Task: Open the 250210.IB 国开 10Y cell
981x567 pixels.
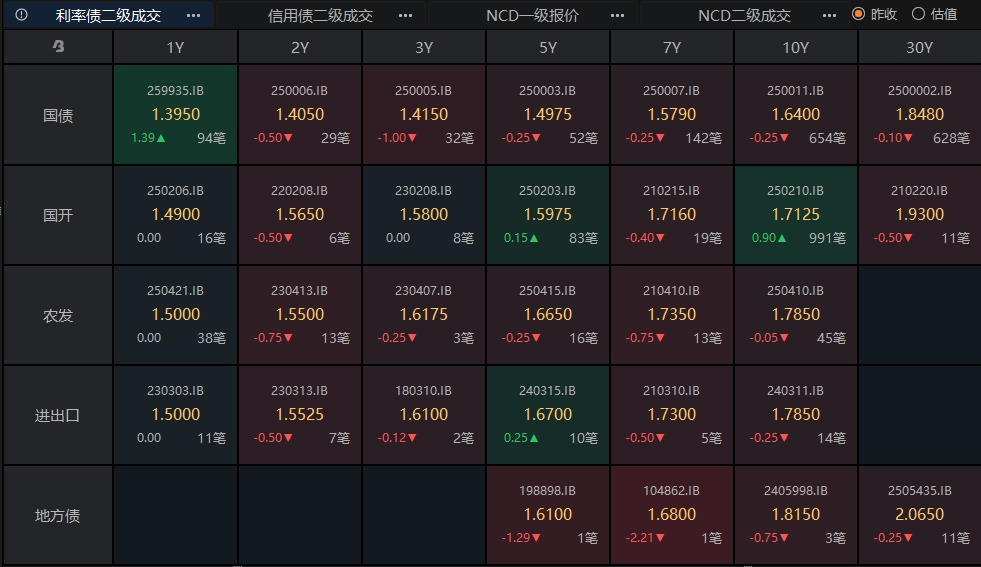Action: [x=796, y=215]
